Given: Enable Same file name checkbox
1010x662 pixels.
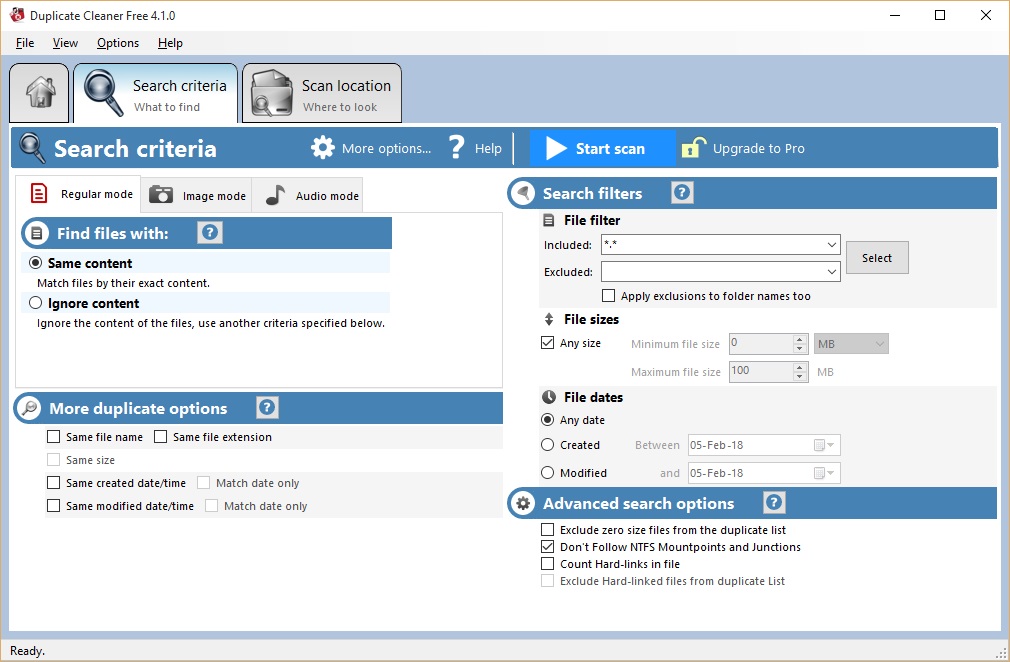Looking at the screenshot, I should [53, 437].
